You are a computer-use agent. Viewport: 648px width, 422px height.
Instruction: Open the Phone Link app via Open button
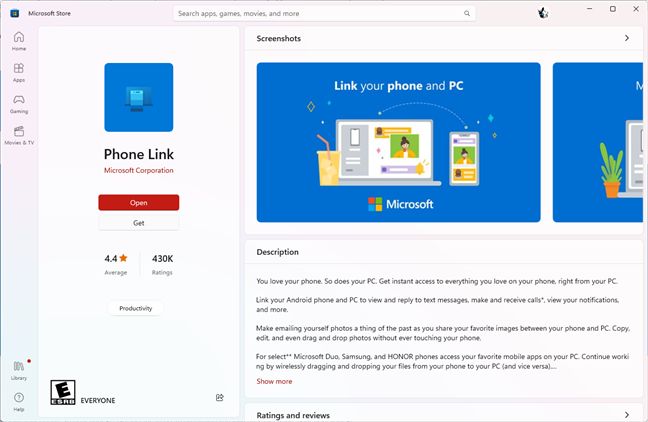(x=139, y=203)
